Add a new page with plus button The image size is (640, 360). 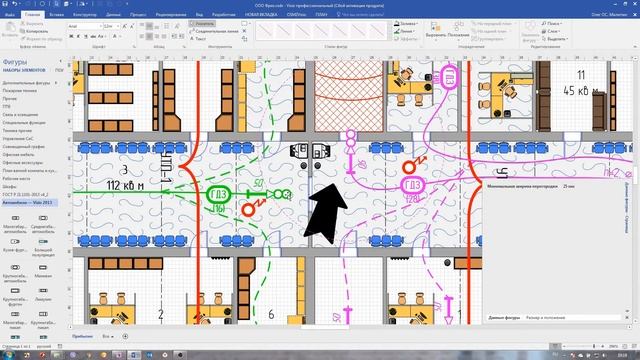click(x=125, y=336)
